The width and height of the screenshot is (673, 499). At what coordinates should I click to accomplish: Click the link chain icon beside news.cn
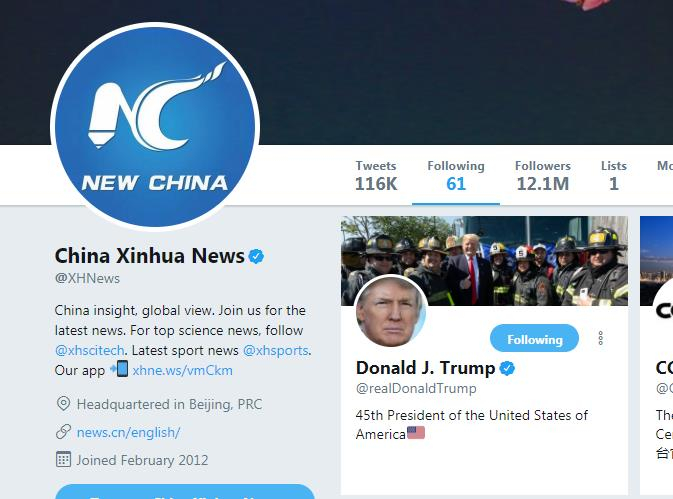coord(64,432)
